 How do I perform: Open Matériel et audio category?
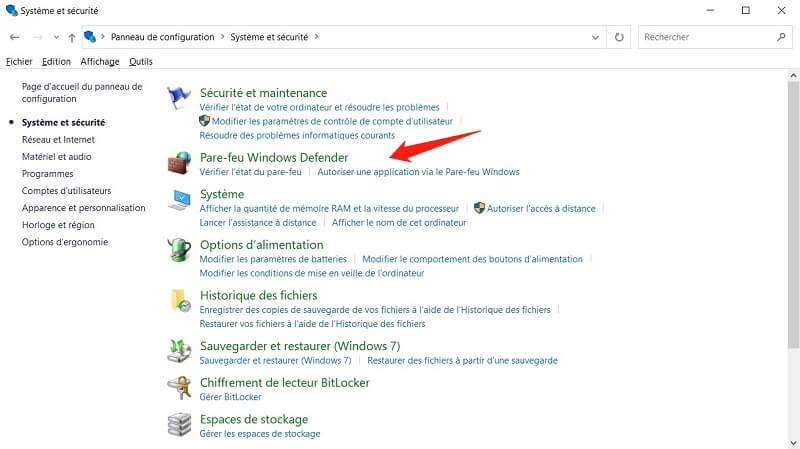coord(57,157)
